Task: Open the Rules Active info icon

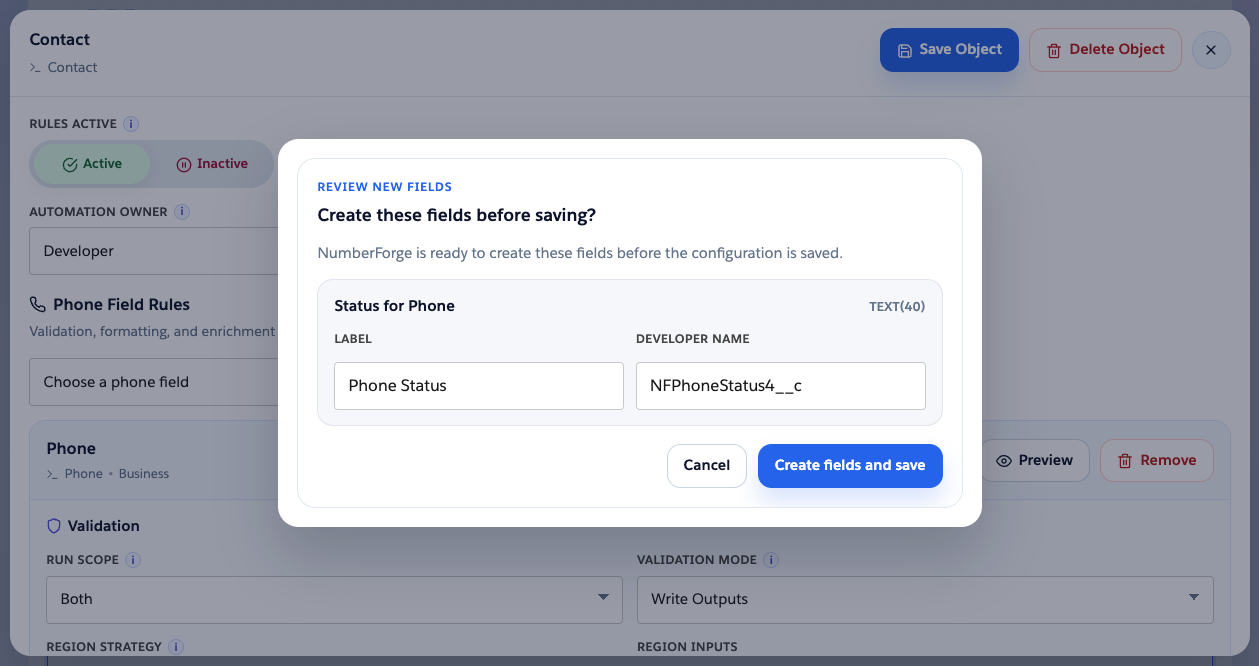Action: point(131,124)
